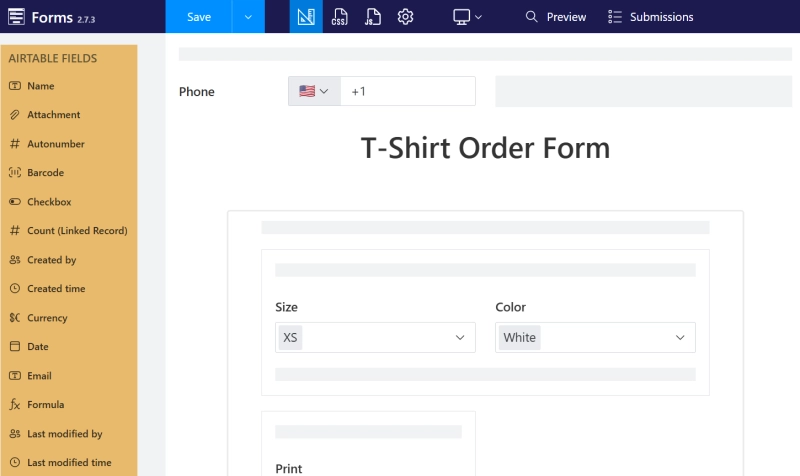This screenshot has height=476, width=800.
Task: Click the XS selected tag
Action: click(x=290, y=337)
